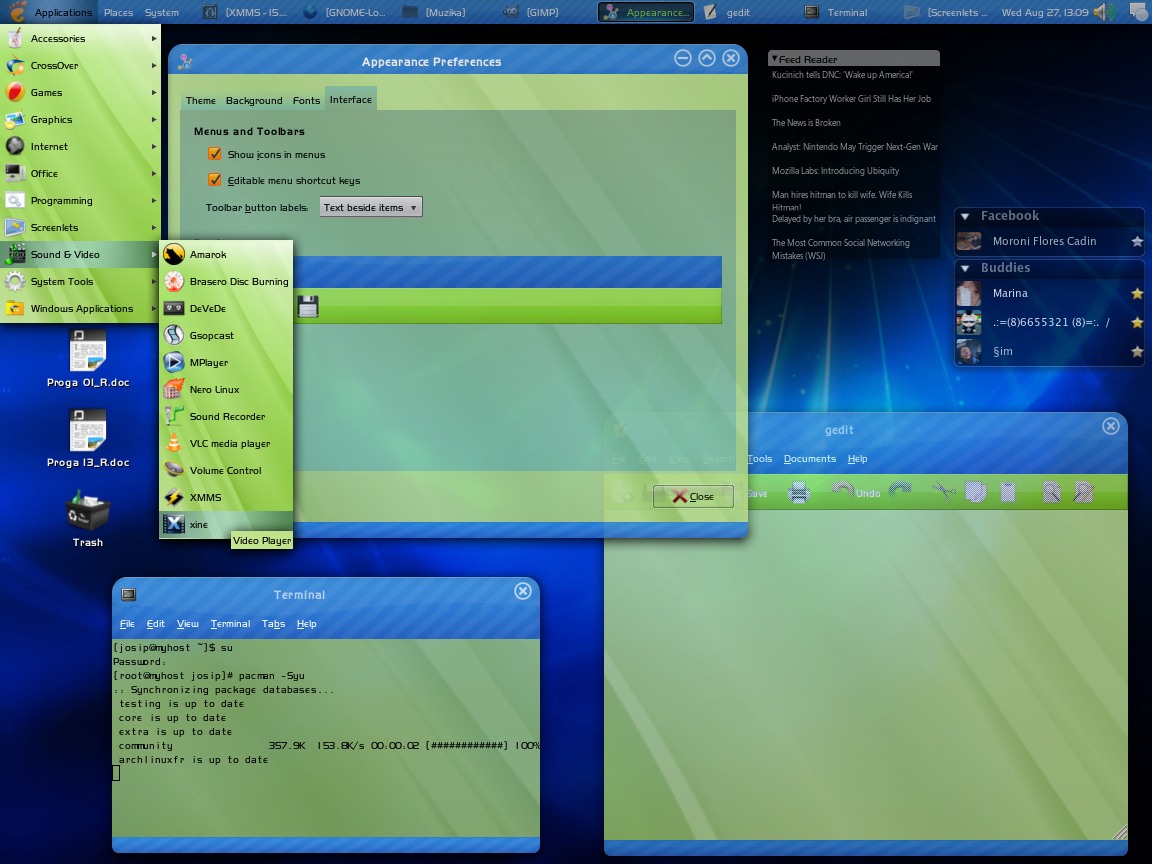
Task: Open xine video player entry
Action: 226,525
